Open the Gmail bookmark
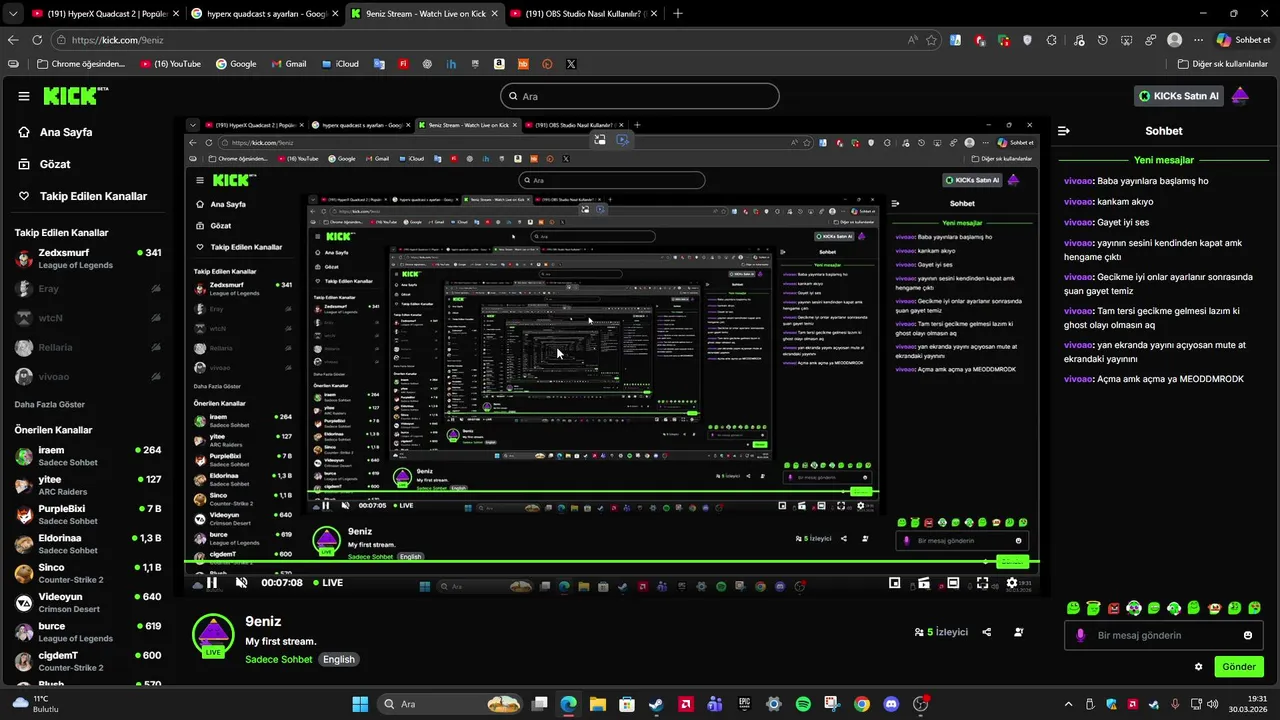1280x720 pixels. pyautogui.click(x=288, y=64)
